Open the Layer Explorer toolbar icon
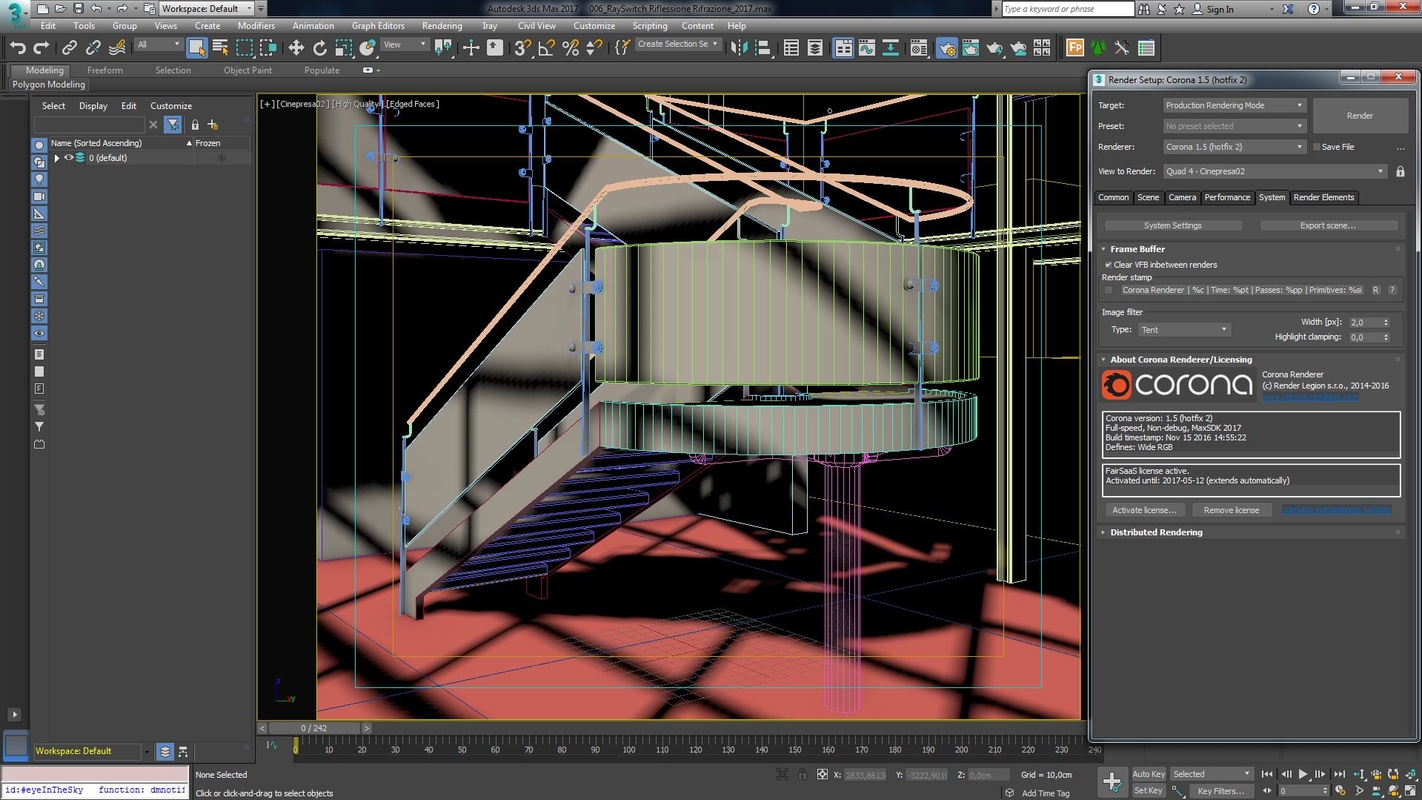 pyautogui.click(x=815, y=47)
